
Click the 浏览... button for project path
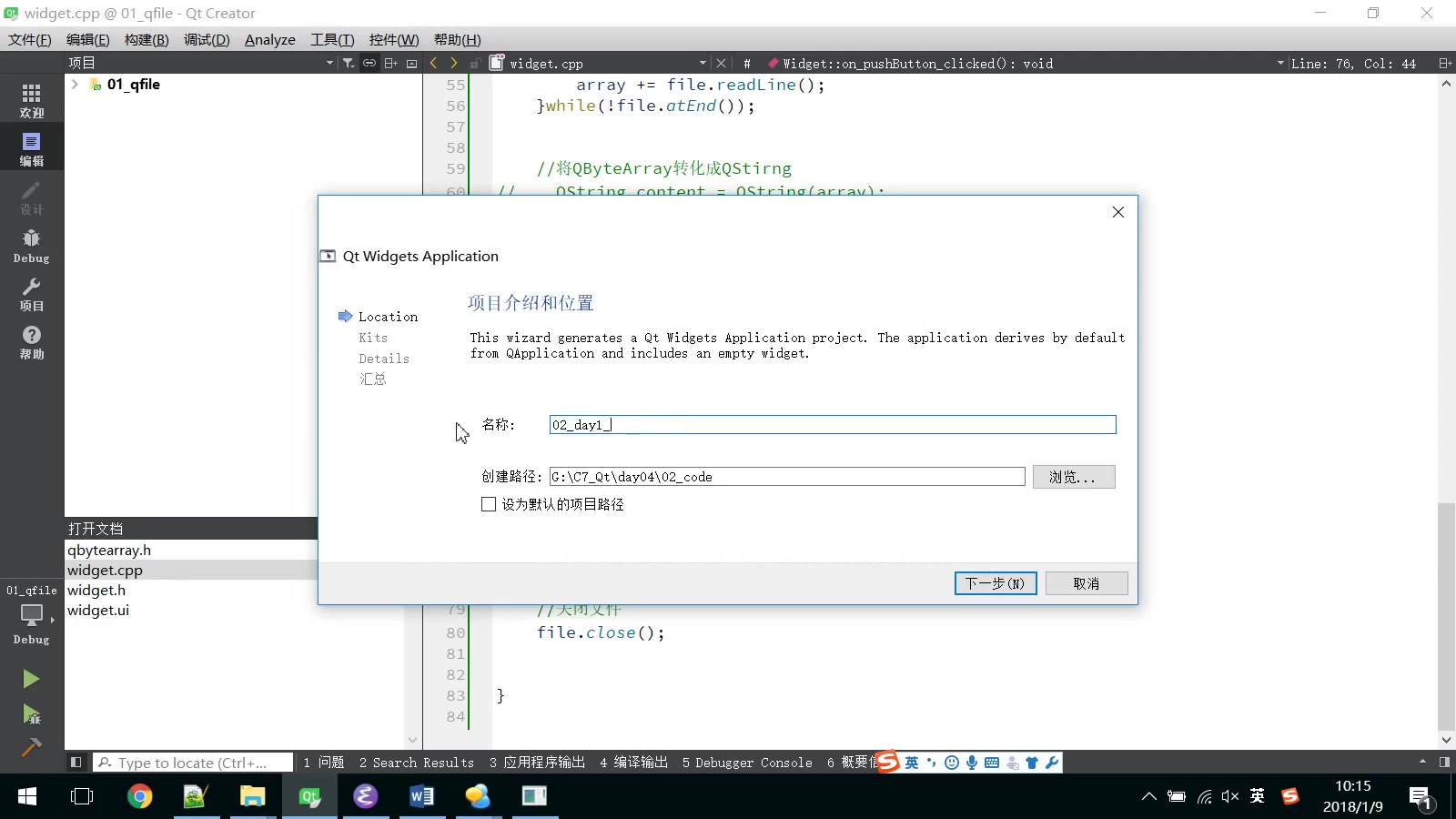click(x=1074, y=477)
